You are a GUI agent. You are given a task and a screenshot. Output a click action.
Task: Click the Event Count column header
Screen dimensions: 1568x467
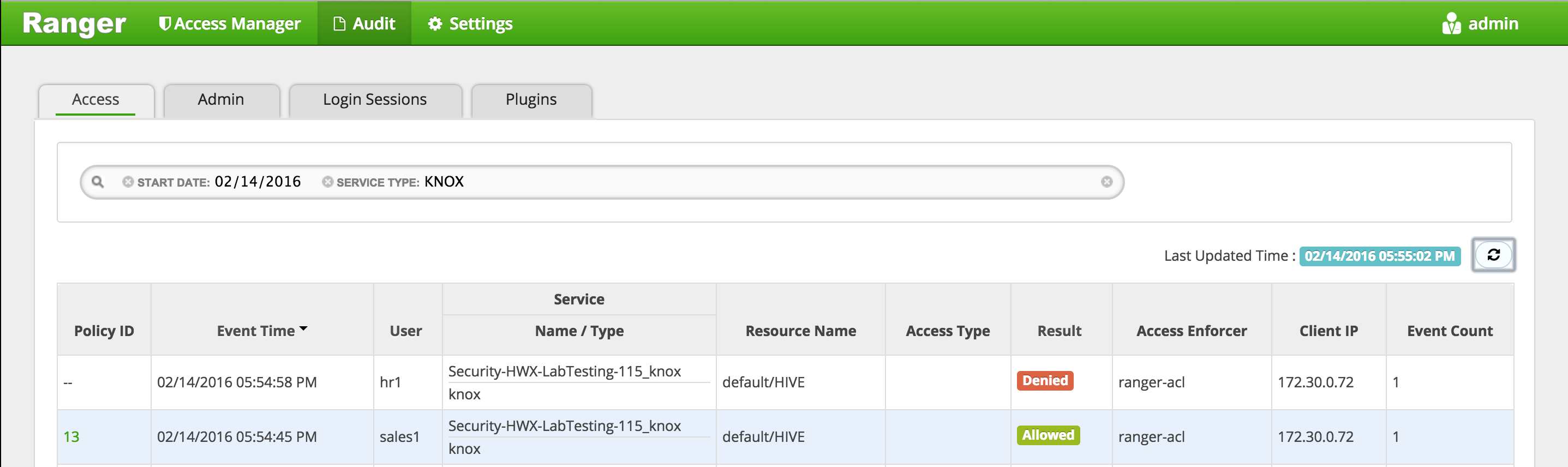click(x=1449, y=331)
